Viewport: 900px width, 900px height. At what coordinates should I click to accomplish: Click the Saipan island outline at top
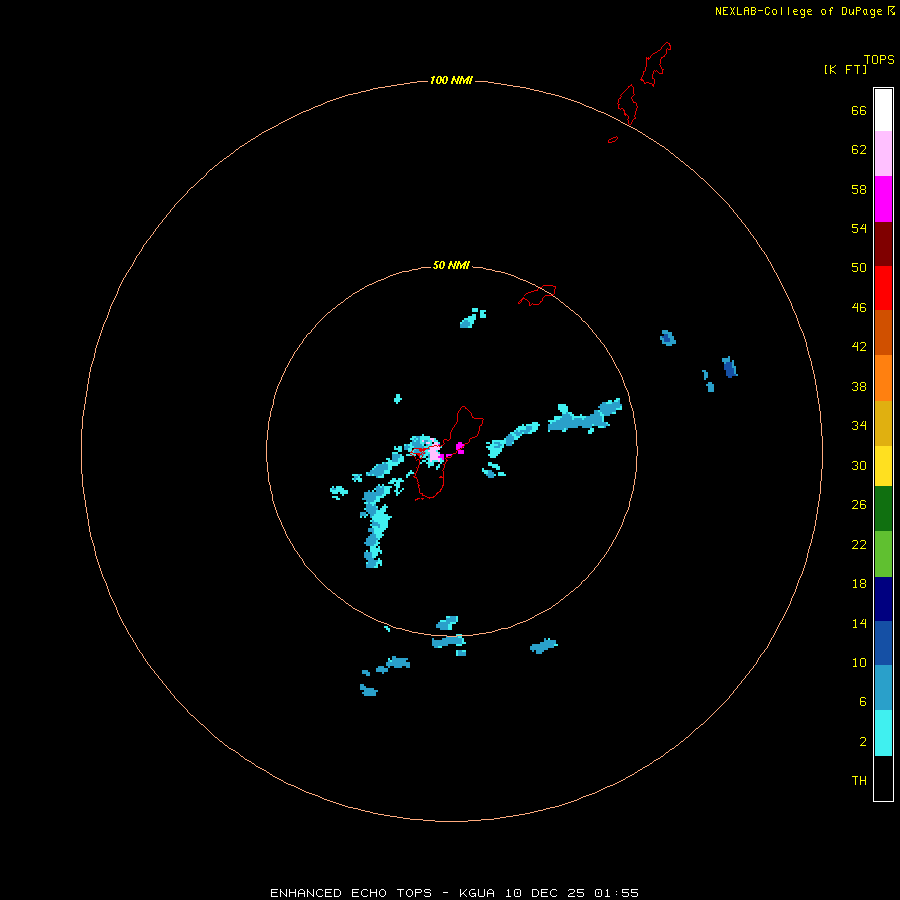(x=655, y=64)
